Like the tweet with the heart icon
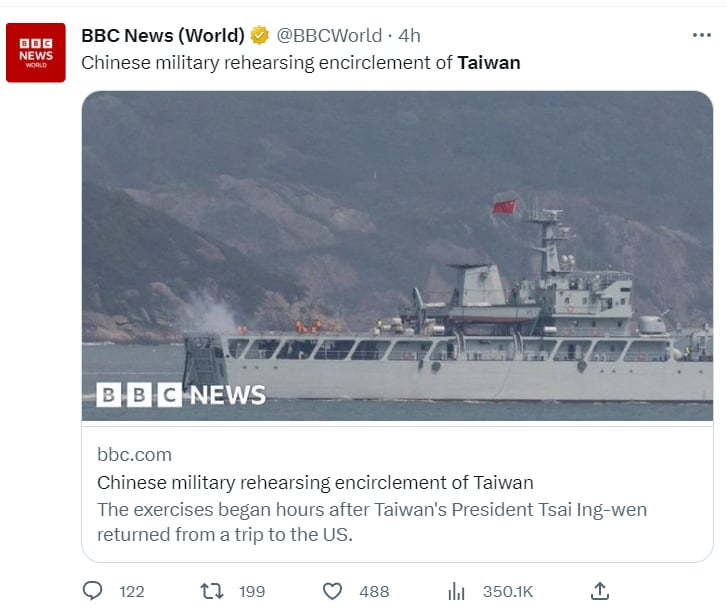727x608 pixels. click(332, 591)
